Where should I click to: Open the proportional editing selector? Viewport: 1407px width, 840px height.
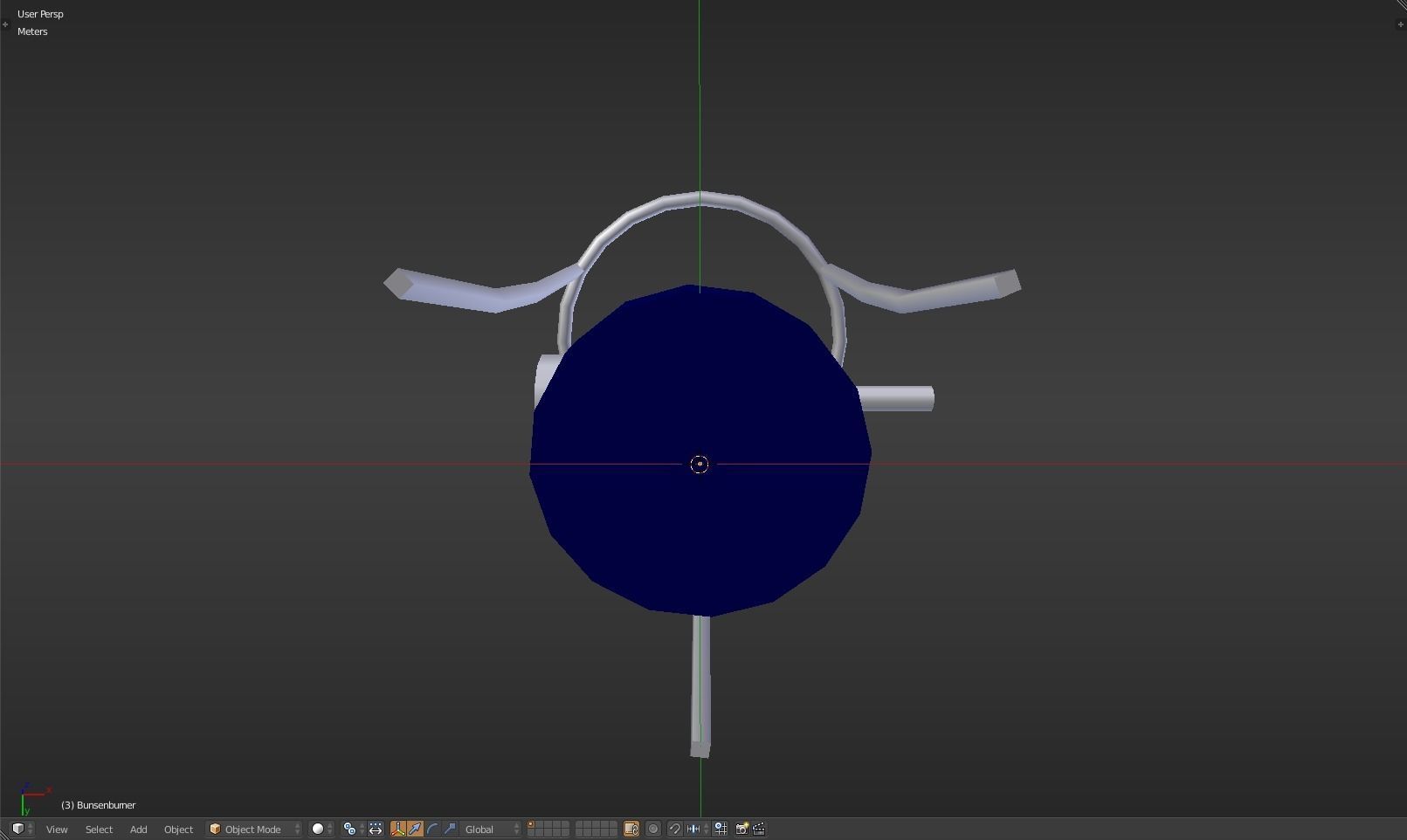pos(653,830)
